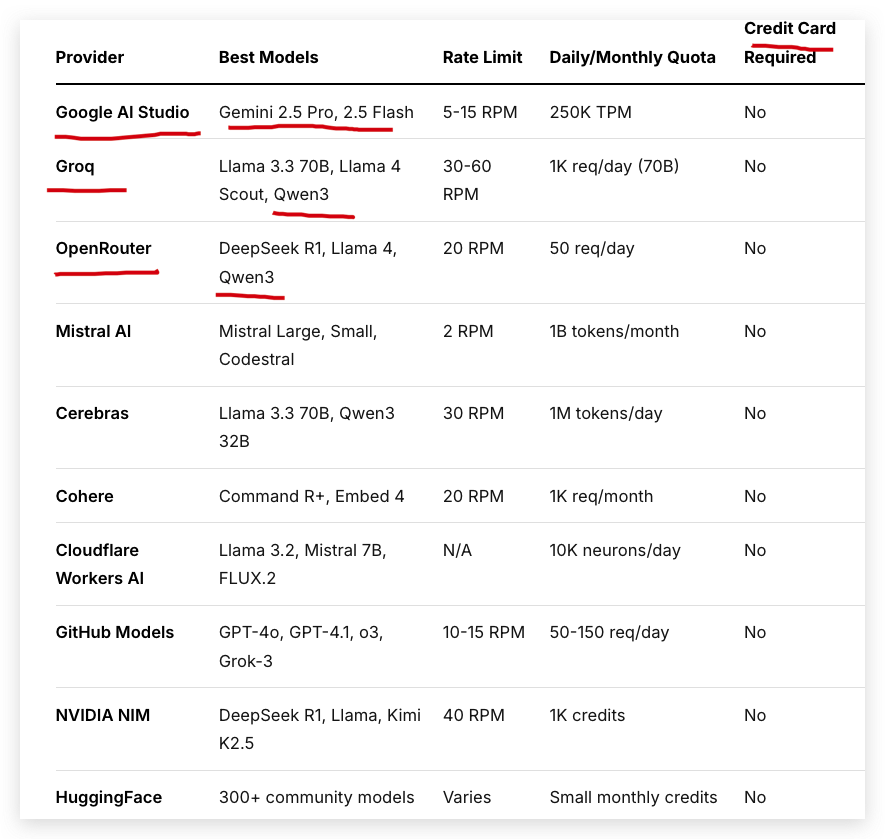Click the Cerebras provider name
Viewport: 885px width, 839px height.
pyautogui.click(x=92, y=413)
